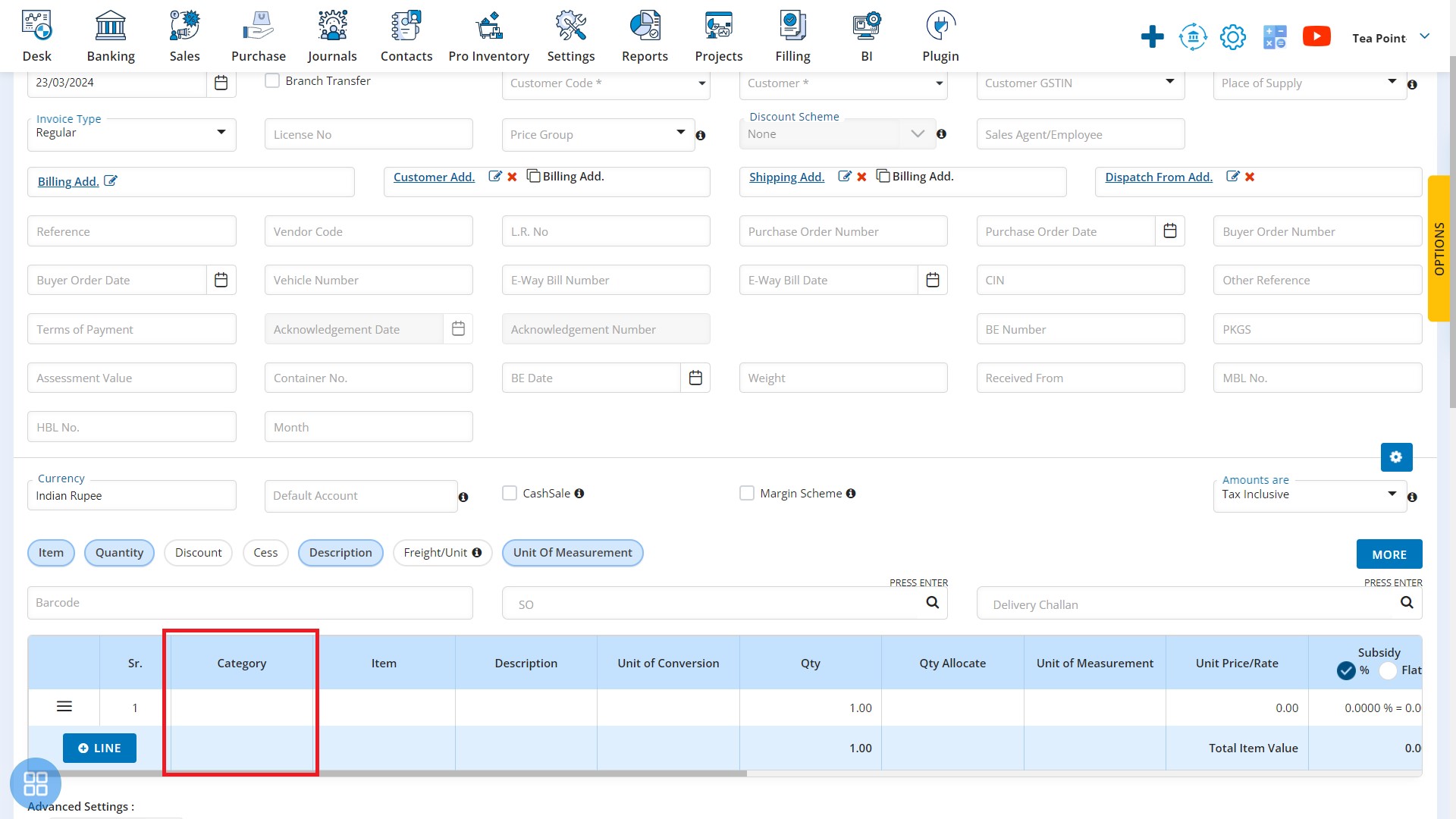This screenshot has width=1456, height=819.
Task: Click the Barcode input field
Action: 250,602
